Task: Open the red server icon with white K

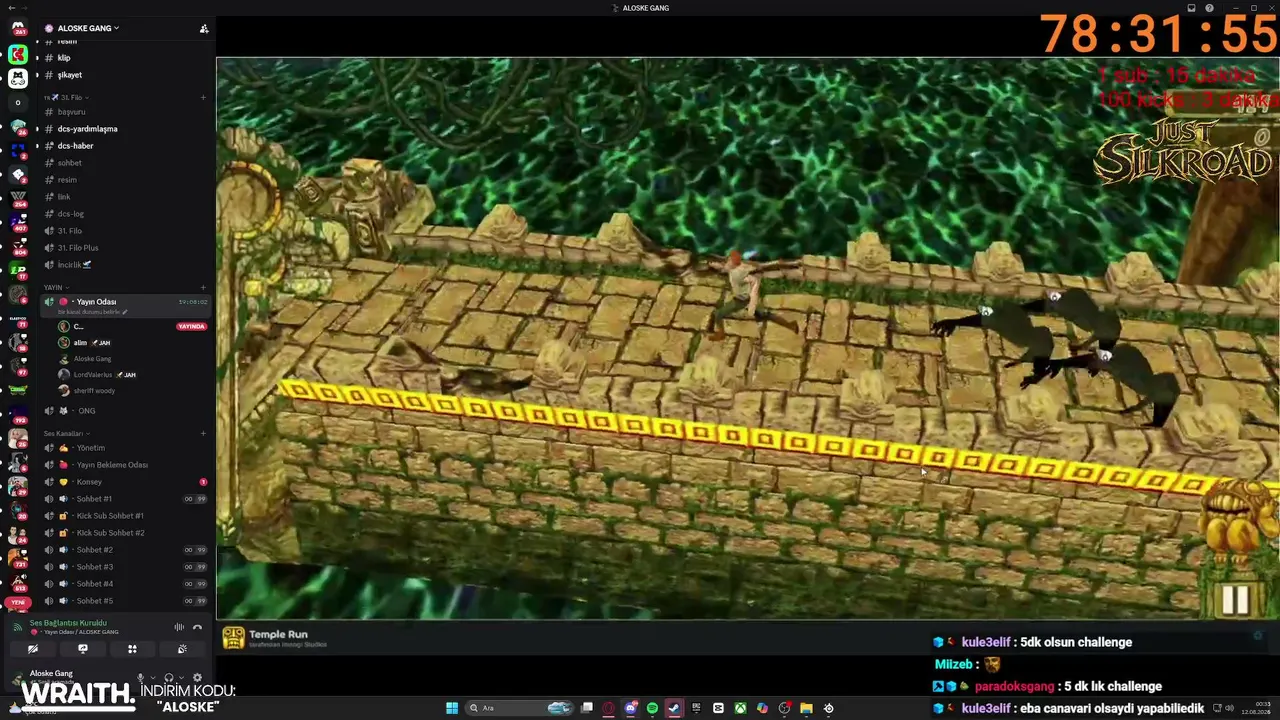Action: (18, 54)
